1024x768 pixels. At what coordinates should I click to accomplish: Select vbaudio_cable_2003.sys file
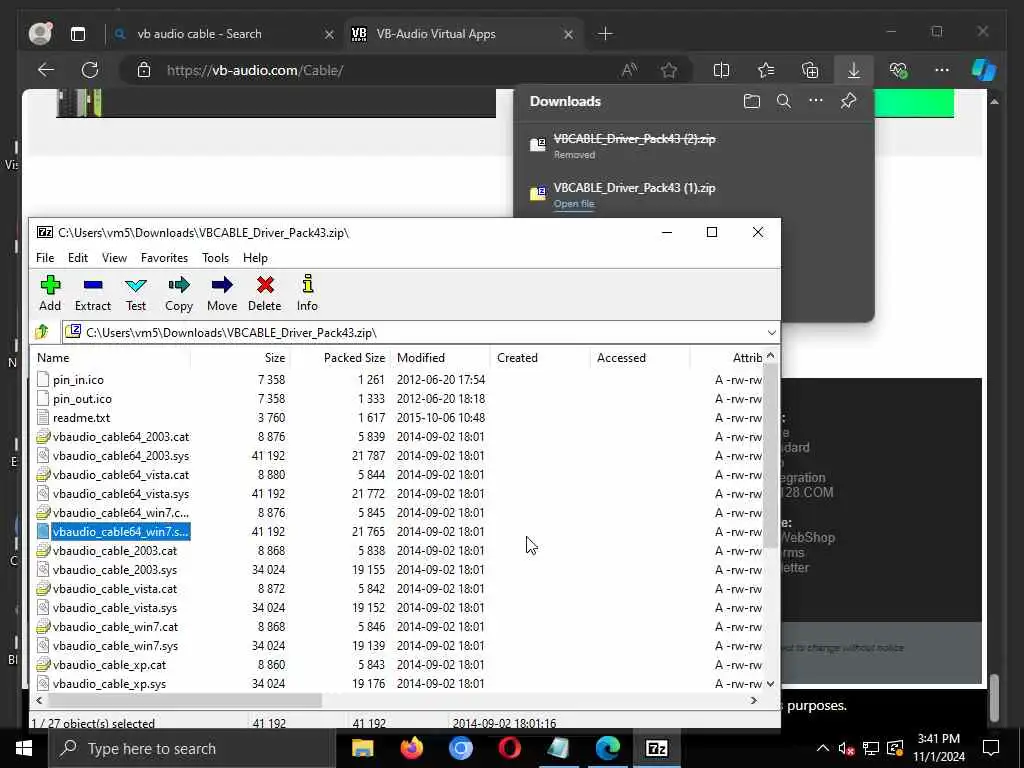click(x=115, y=569)
